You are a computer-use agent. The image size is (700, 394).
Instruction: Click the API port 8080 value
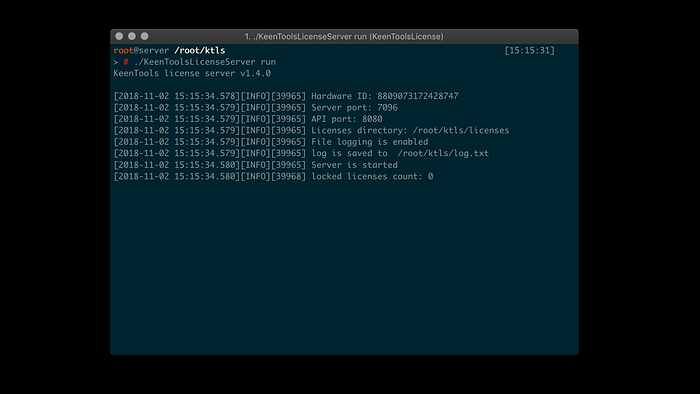(x=372, y=119)
